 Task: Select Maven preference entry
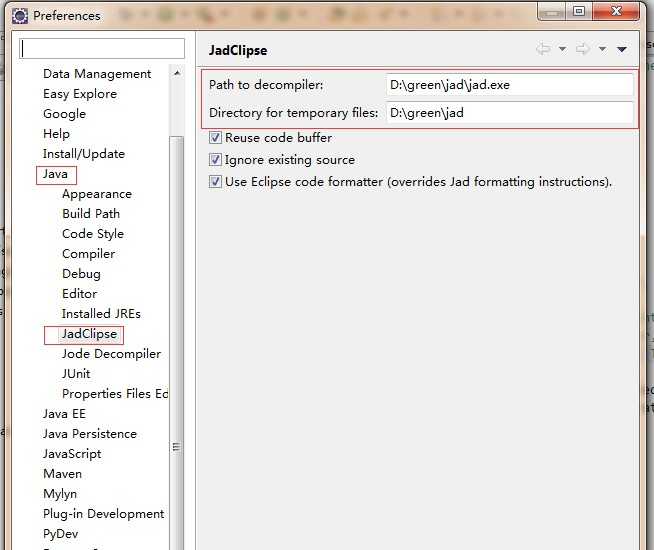coord(63,474)
